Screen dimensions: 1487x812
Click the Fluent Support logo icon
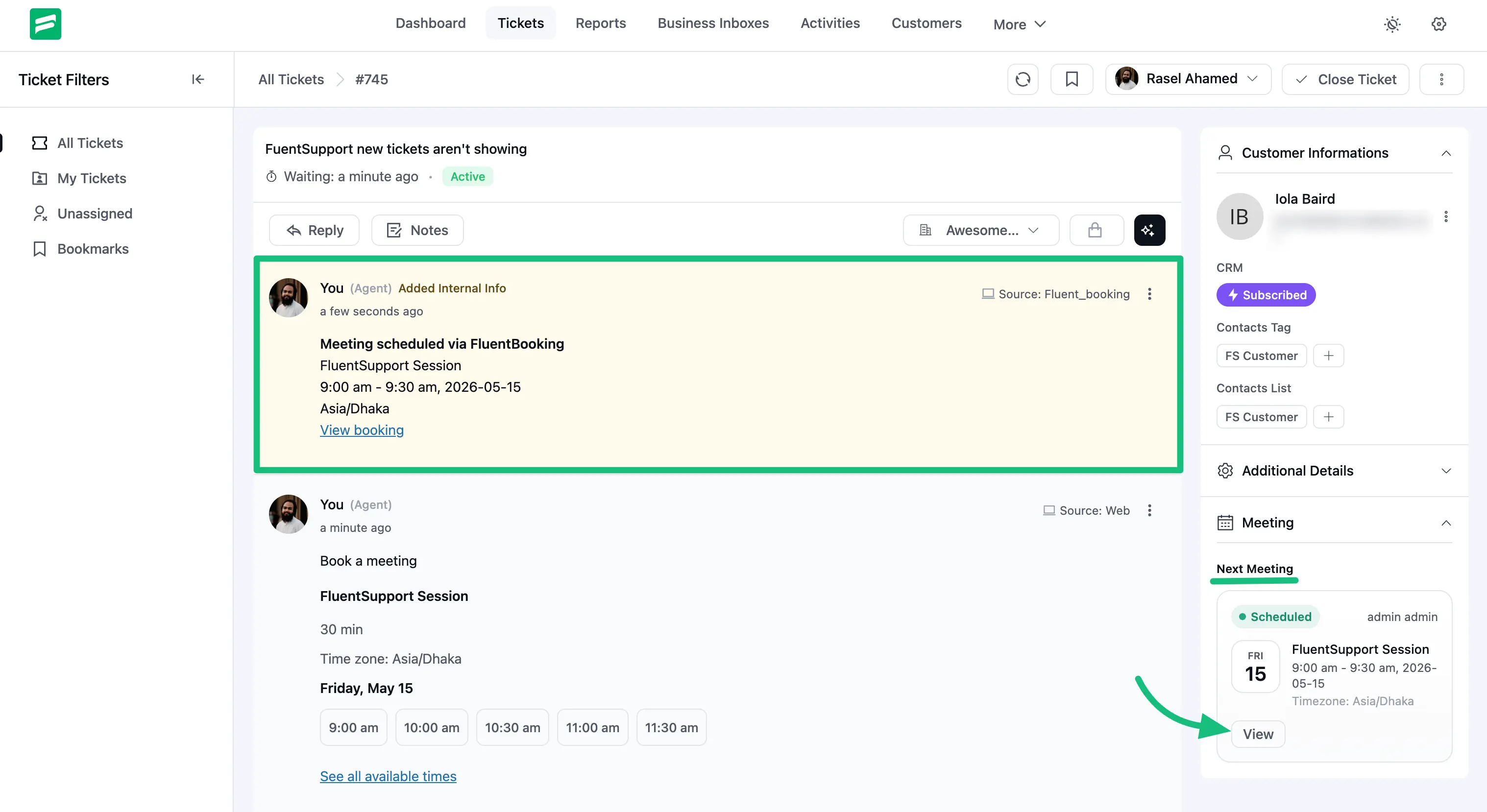click(x=45, y=24)
